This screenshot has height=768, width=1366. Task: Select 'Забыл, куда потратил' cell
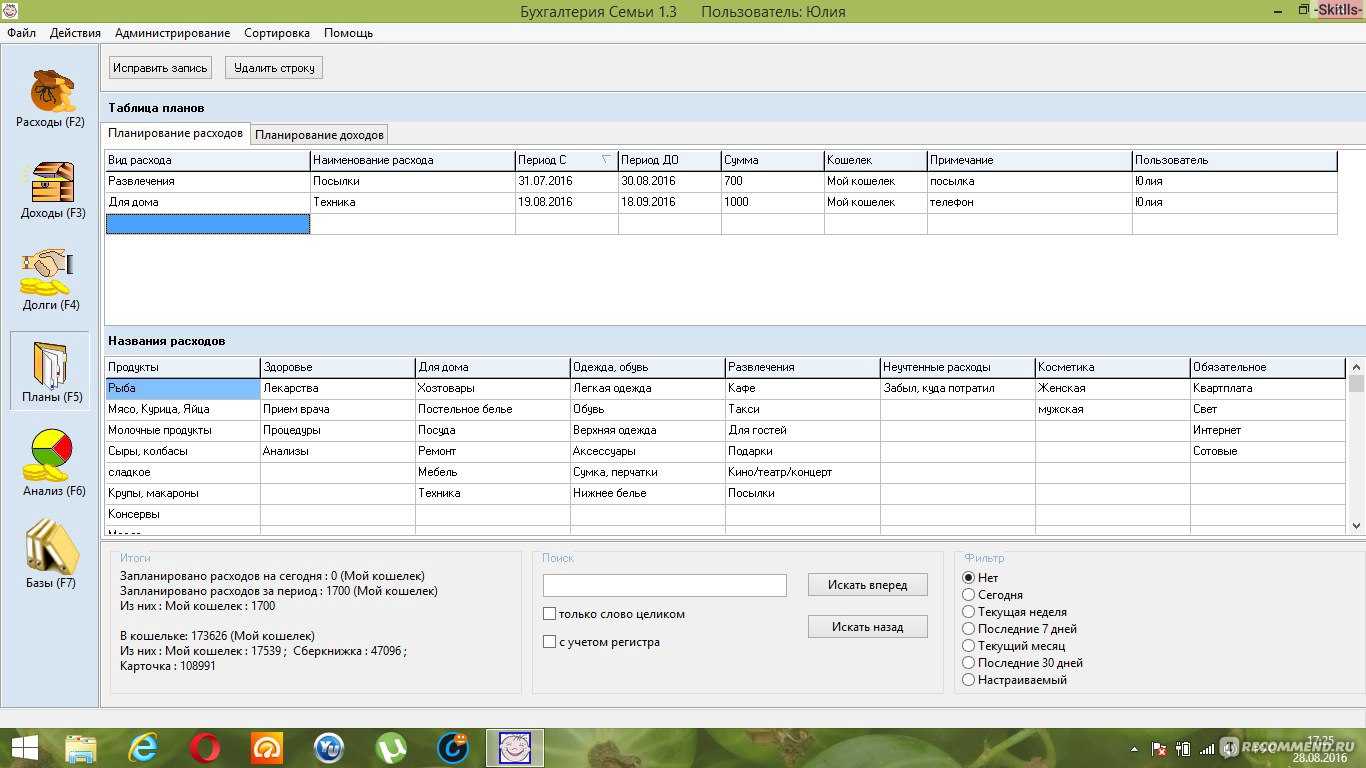tap(958, 388)
